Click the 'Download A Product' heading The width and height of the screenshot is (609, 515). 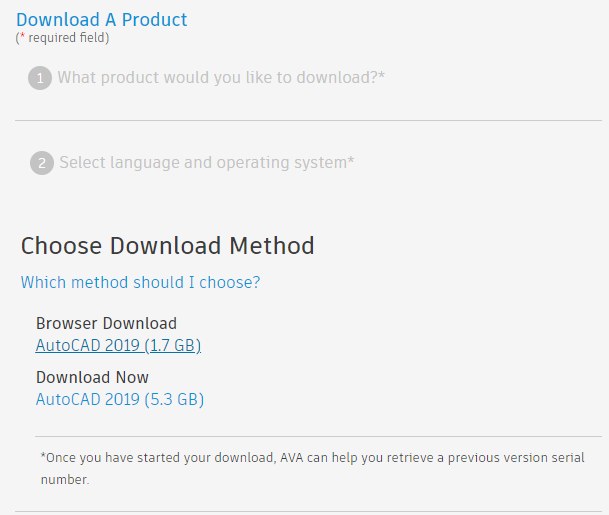[101, 19]
